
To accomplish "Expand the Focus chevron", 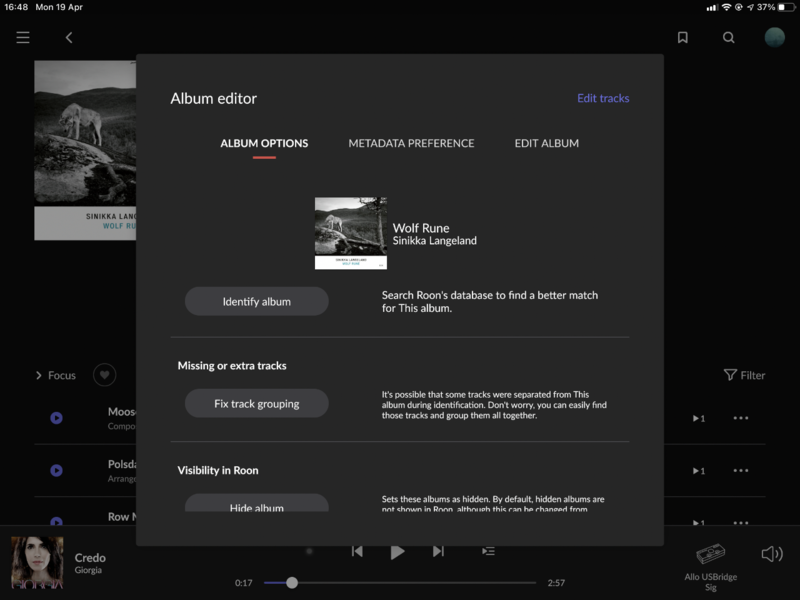I will [40, 375].
